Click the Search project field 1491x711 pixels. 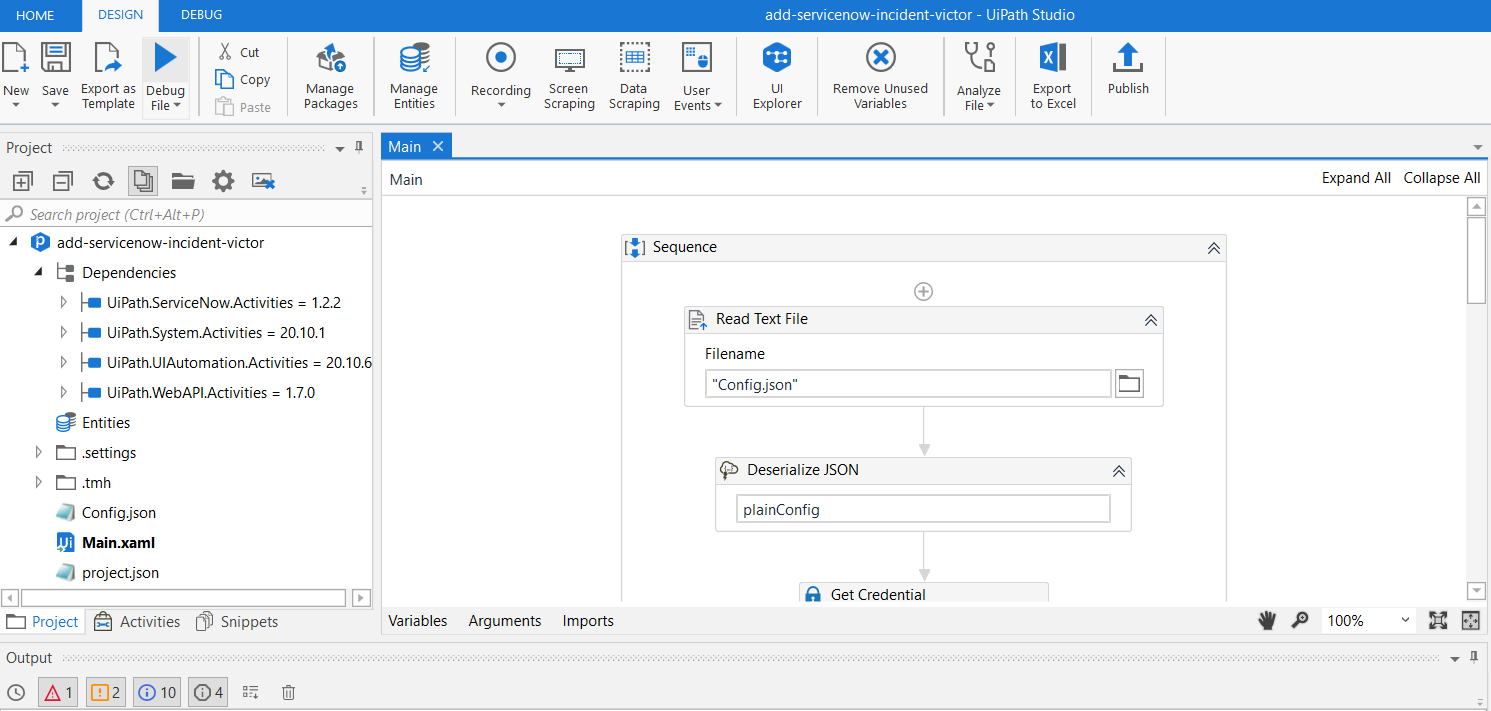point(187,214)
